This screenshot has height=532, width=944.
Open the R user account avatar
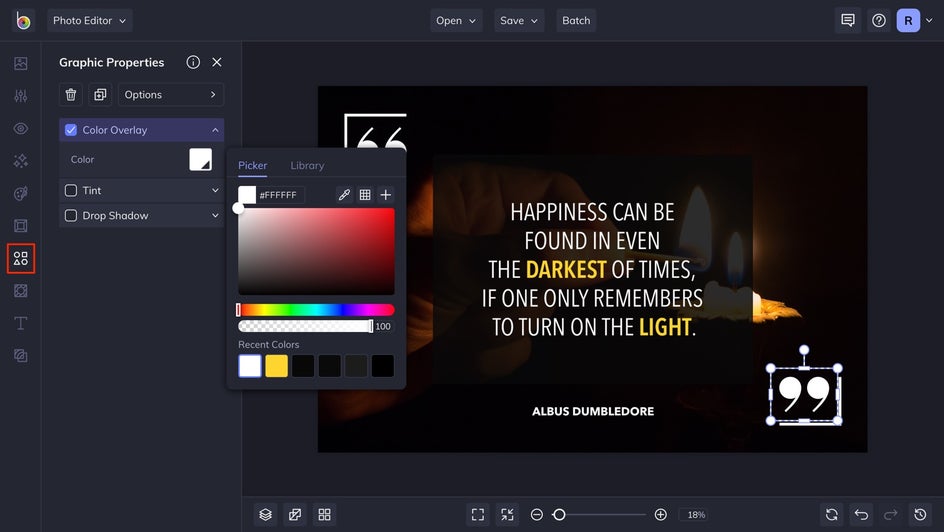pos(908,20)
